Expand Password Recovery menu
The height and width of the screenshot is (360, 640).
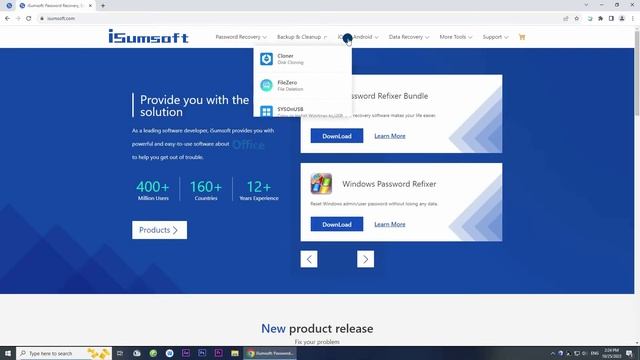click(241, 37)
